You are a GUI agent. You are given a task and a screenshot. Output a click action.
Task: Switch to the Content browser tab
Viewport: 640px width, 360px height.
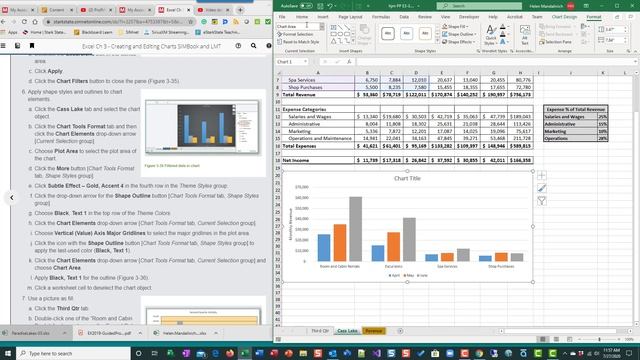tap(57, 9)
